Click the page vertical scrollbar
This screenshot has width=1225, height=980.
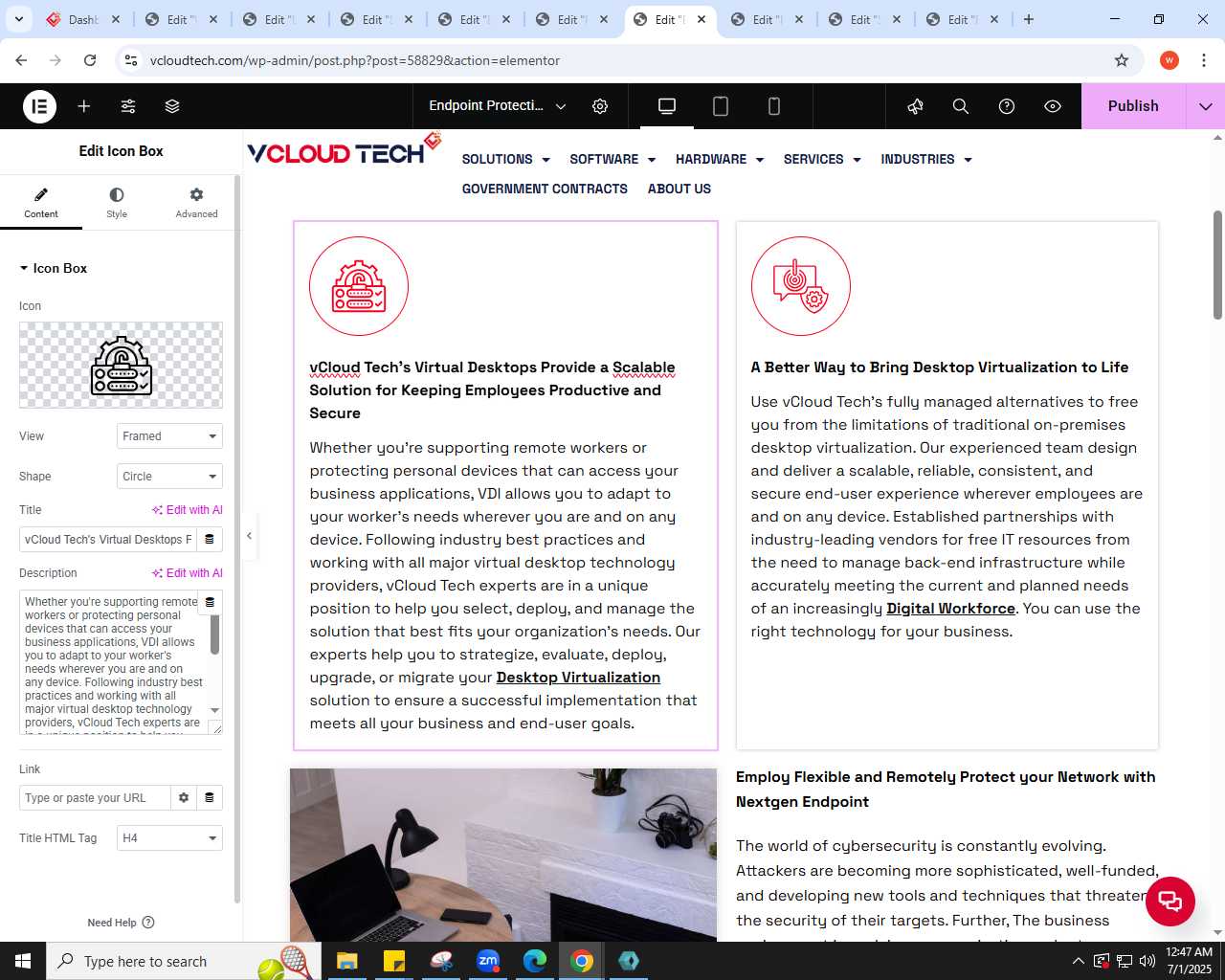coord(1217,265)
